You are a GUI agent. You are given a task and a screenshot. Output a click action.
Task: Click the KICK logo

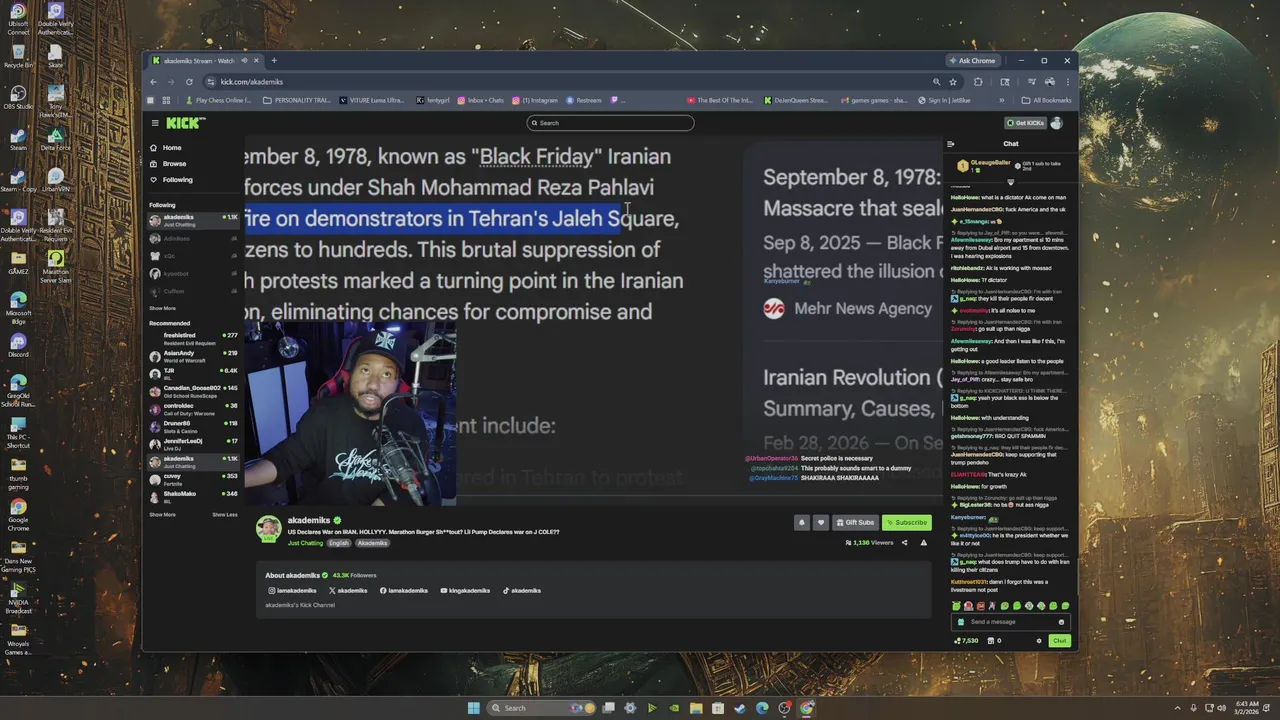click(x=185, y=123)
